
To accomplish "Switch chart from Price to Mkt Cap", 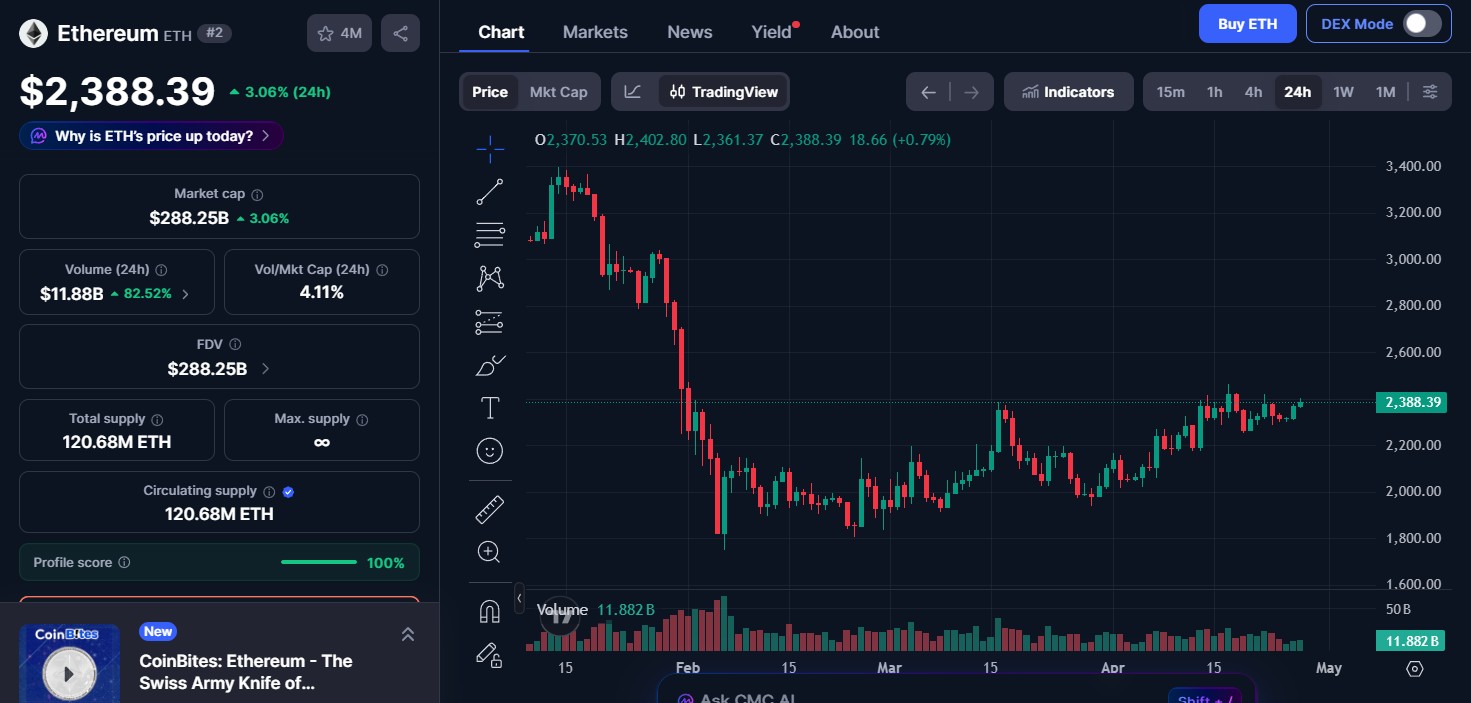I will click(558, 91).
